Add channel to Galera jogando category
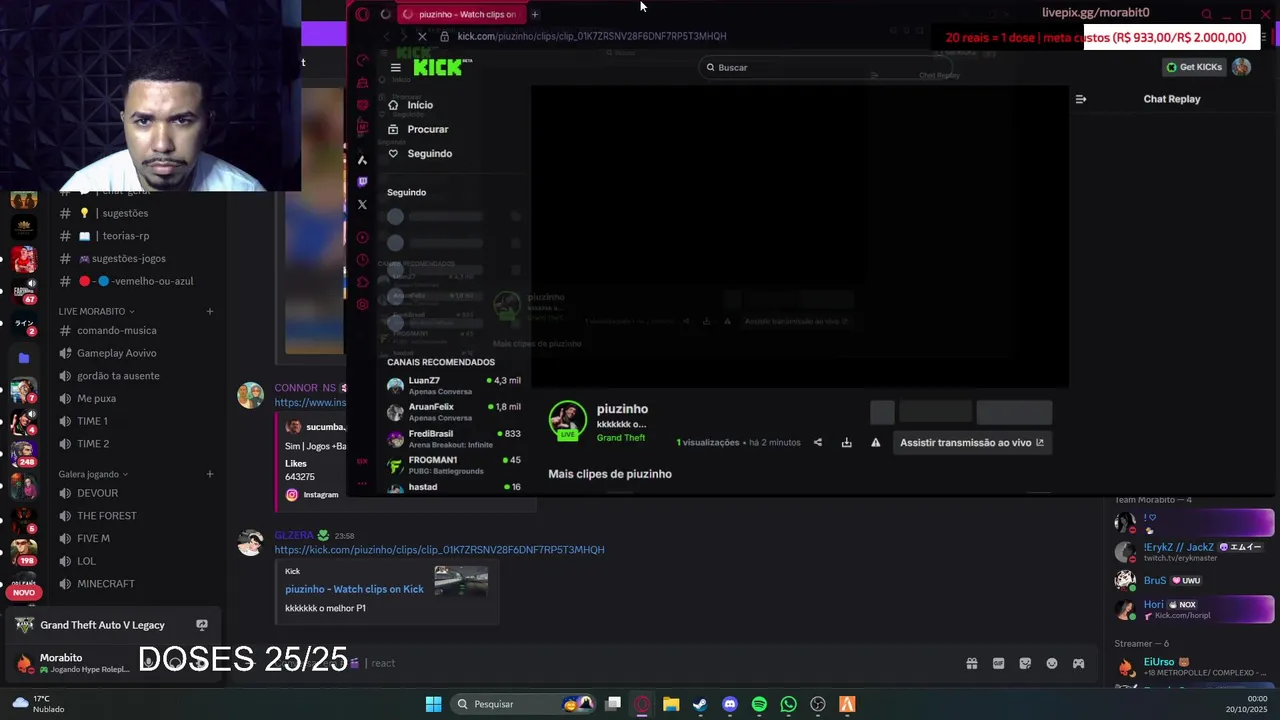This screenshot has height=720, width=1280. [210, 474]
